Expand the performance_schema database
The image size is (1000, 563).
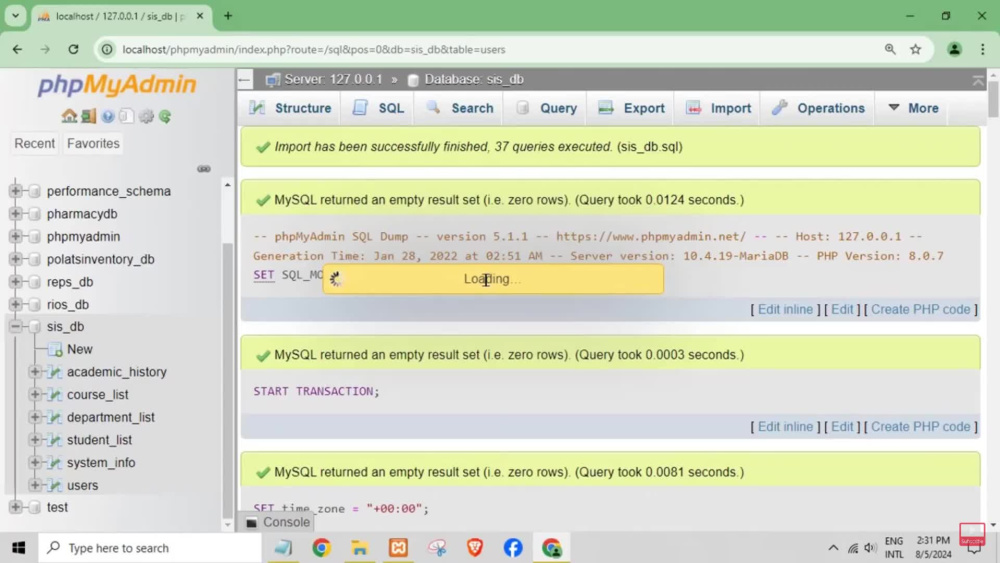click(15, 191)
